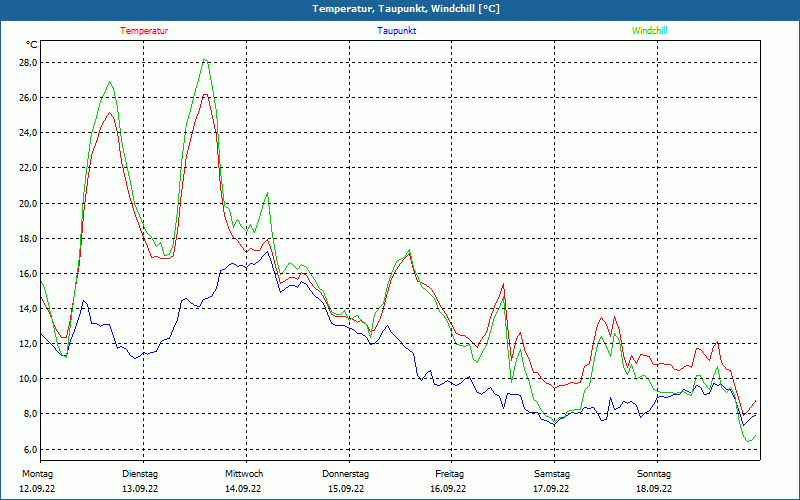Select the 15.09.22 date label
This screenshot has width=800, height=500.
coord(346,489)
